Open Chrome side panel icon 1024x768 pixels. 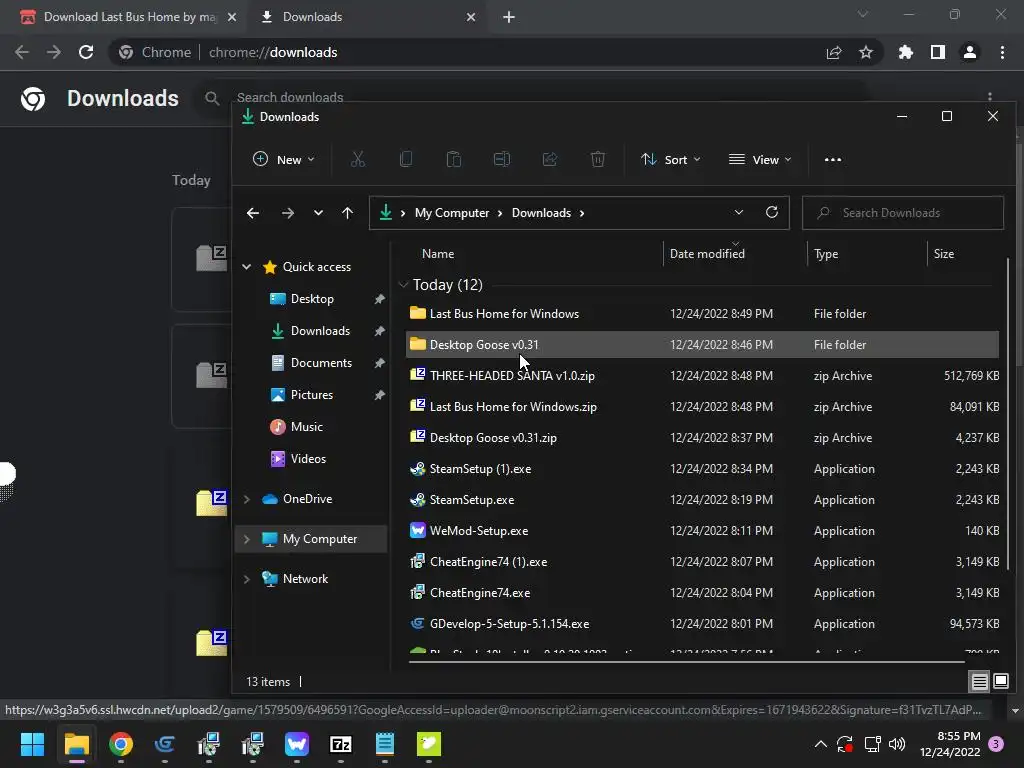(x=938, y=52)
